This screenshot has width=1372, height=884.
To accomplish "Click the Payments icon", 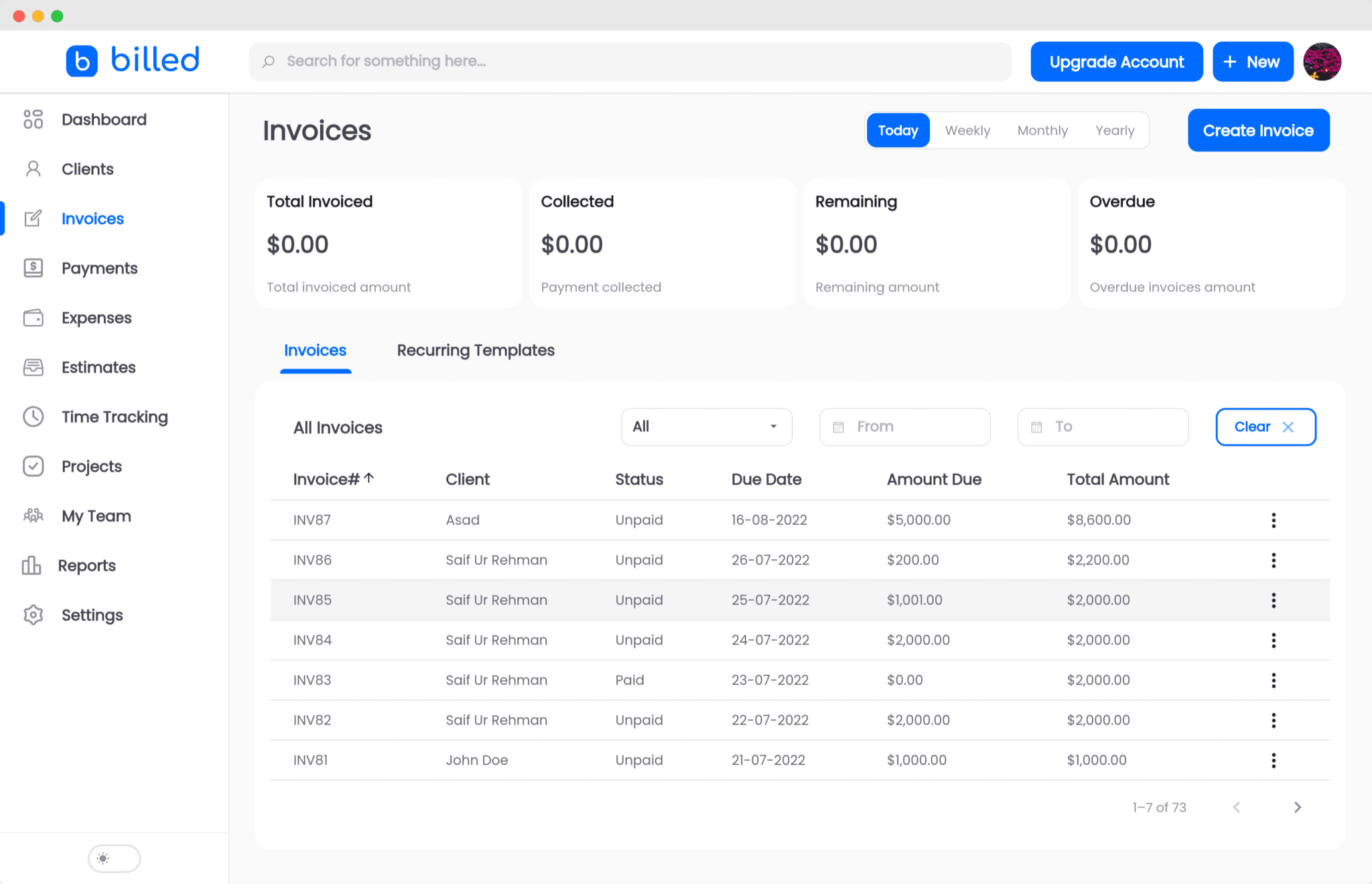I will point(33,268).
